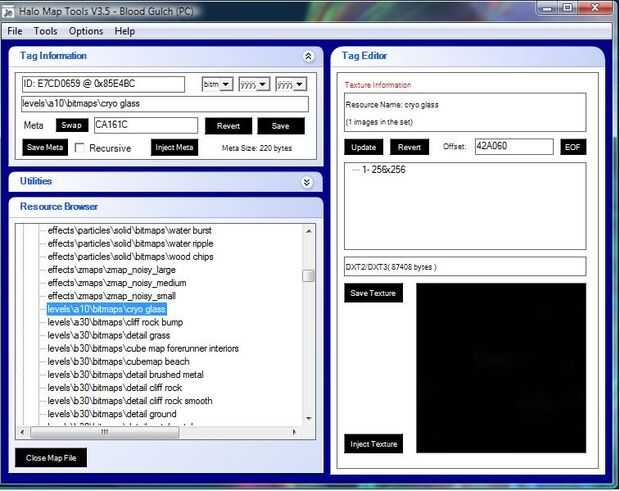Screen dimensions: 620x491
Task: Minimize the Halo Map Tools window
Action: (547, 8)
